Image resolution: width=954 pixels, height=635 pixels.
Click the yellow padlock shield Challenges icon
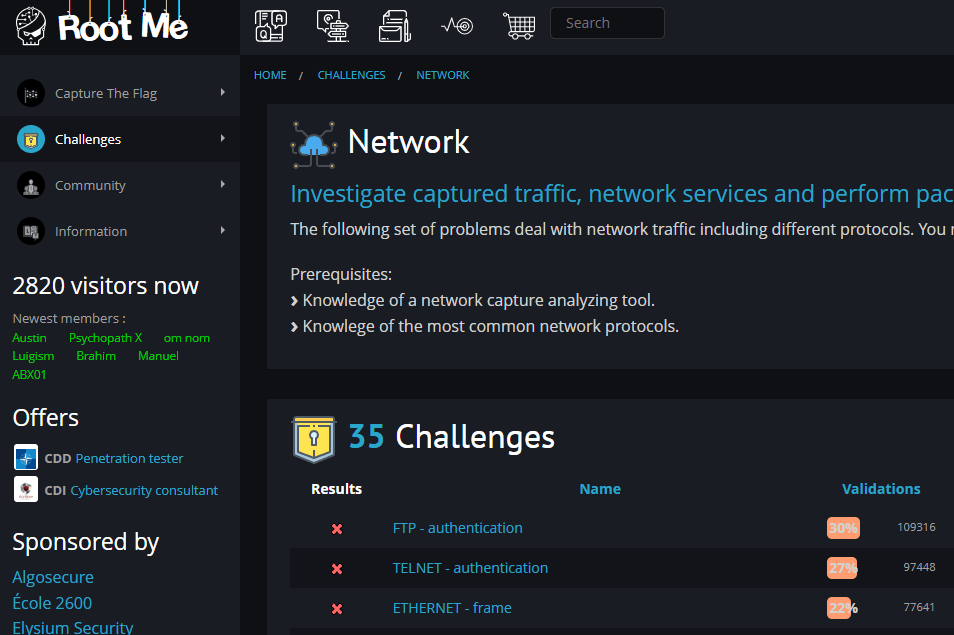(314, 439)
